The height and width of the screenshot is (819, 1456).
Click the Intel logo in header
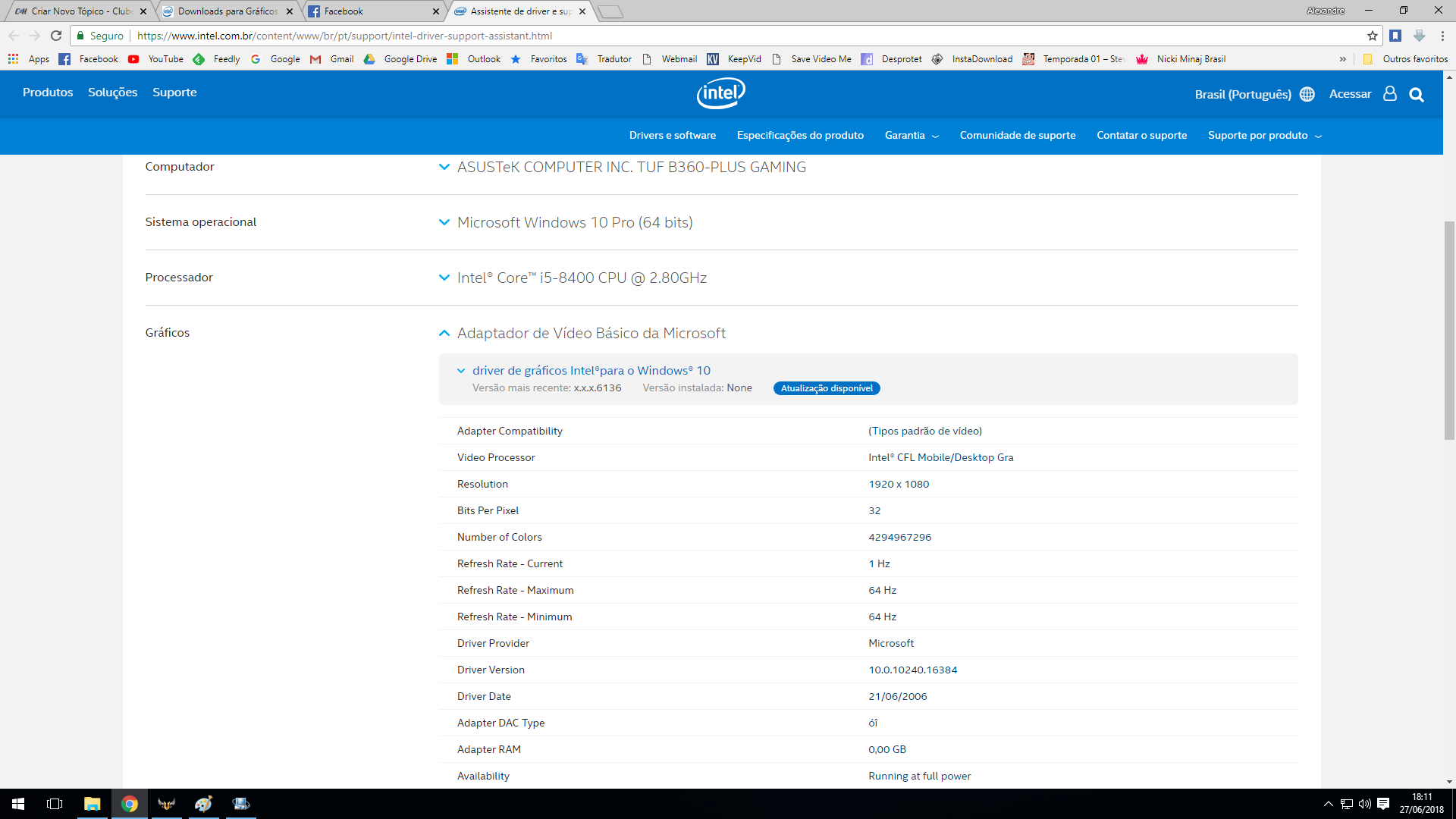721,93
